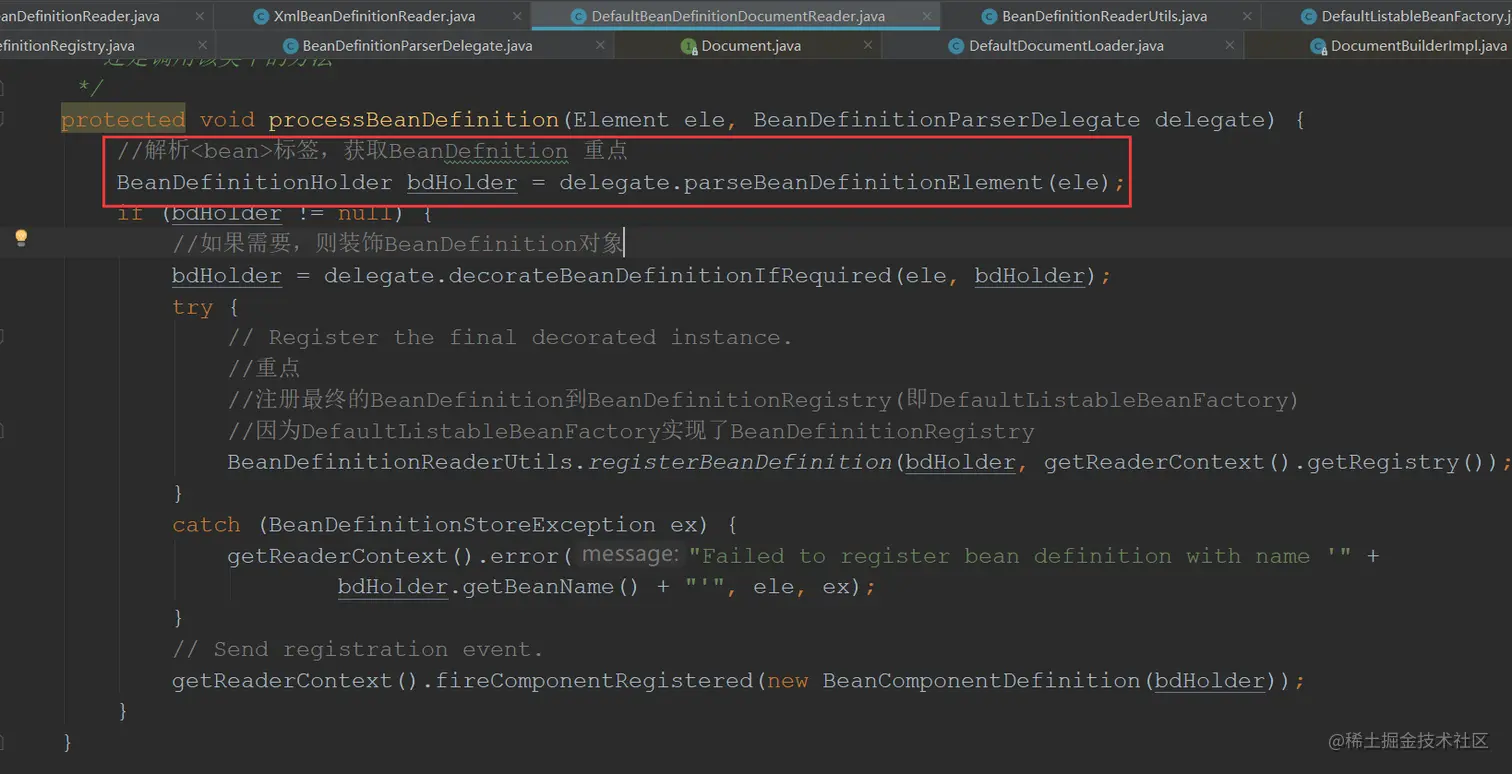Click decorateBeanDefinitionIfRequired method call

tap(669, 275)
